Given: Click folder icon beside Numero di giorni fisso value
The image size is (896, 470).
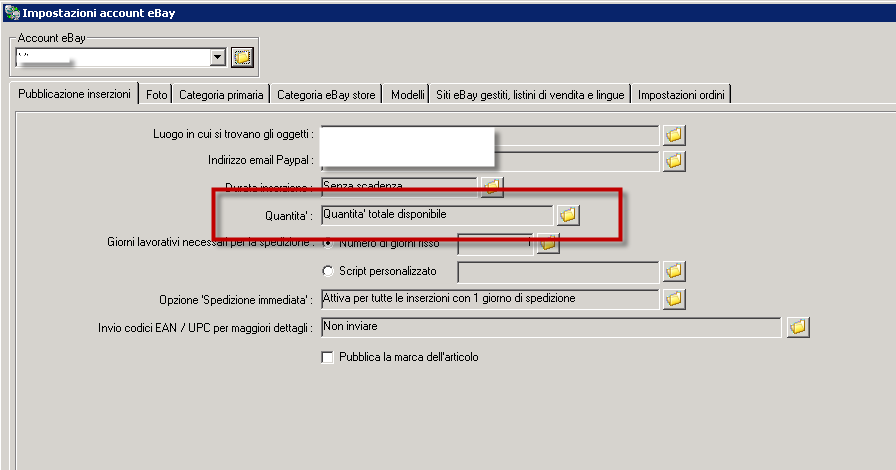Looking at the screenshot, I should tap(547, 244).
